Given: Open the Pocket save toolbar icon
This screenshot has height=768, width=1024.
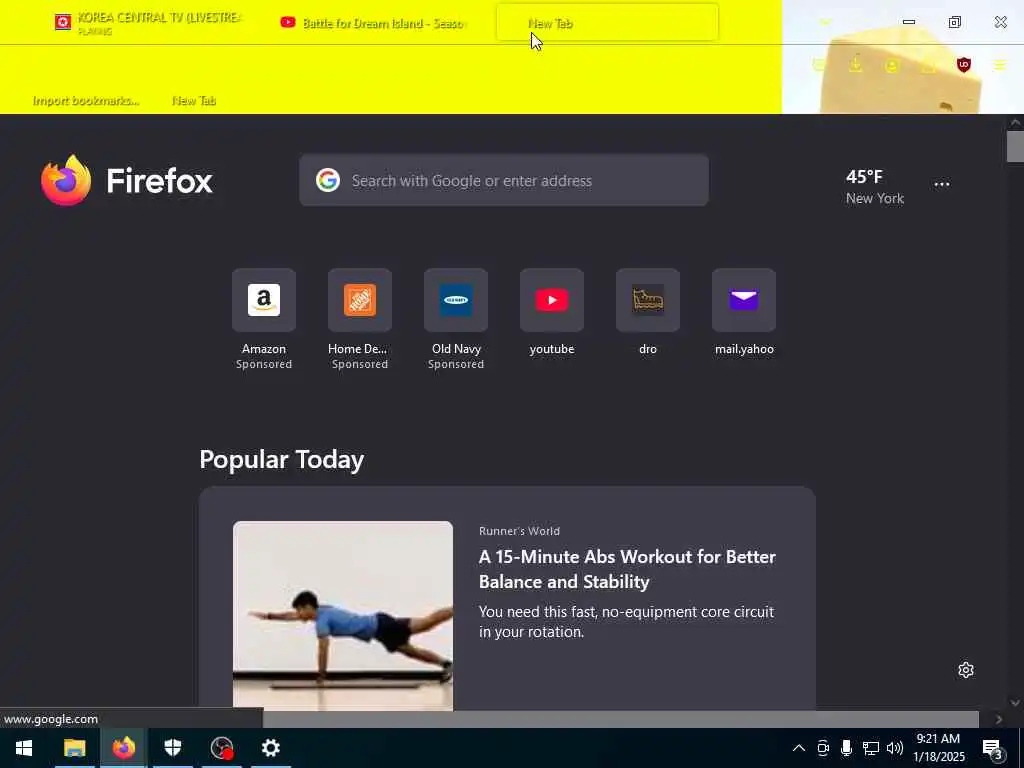Looking at the screenshot, I should [x=819, y=65].
